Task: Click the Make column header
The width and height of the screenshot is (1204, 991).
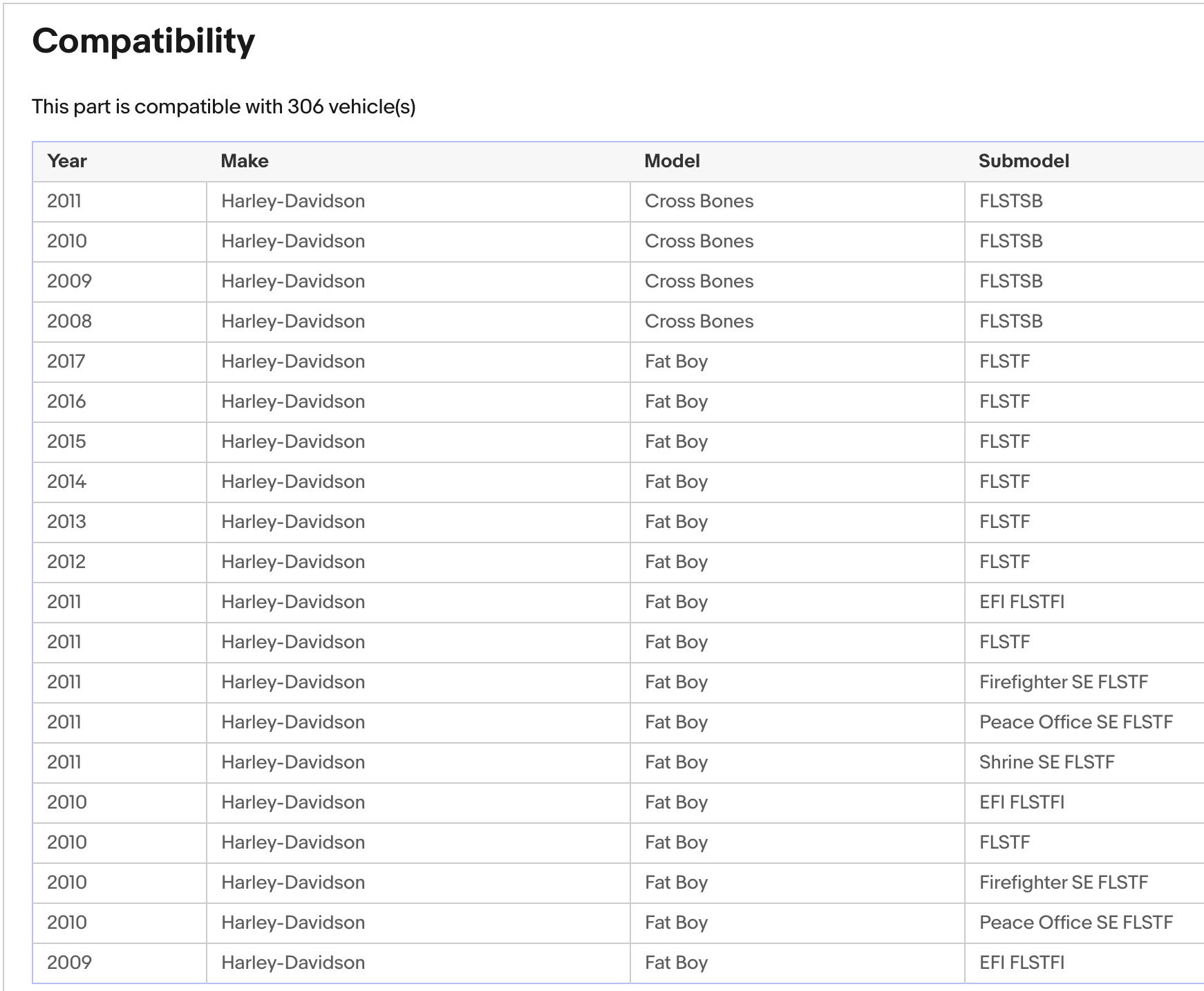Action: [245, 161]
